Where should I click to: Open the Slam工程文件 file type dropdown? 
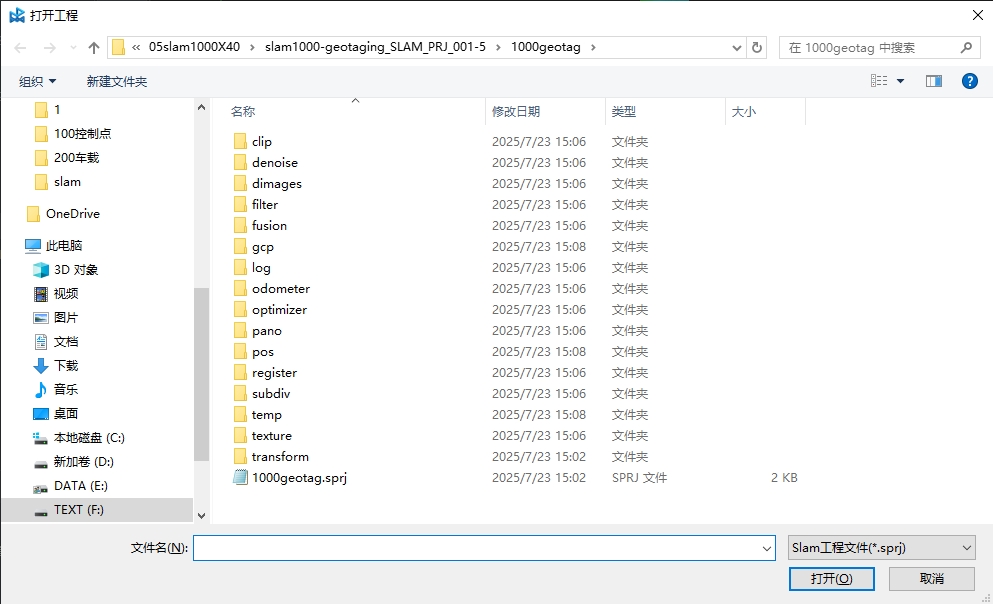coord(881,547)
